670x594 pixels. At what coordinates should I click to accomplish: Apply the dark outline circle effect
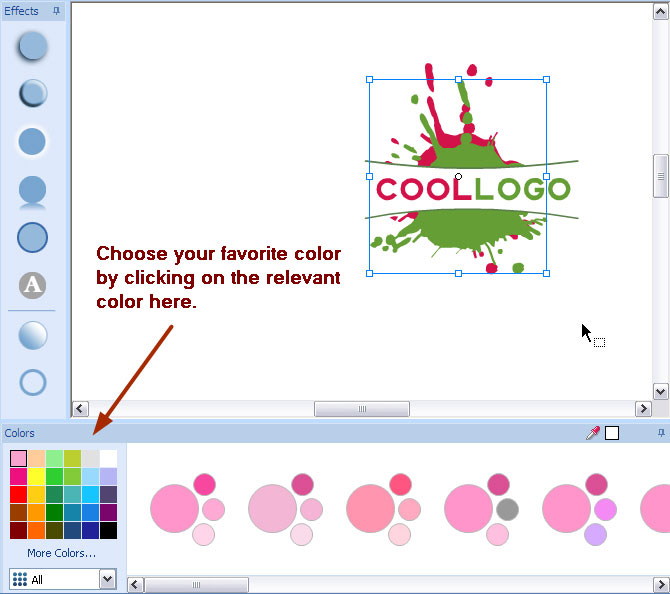click(x=32, y=237)
